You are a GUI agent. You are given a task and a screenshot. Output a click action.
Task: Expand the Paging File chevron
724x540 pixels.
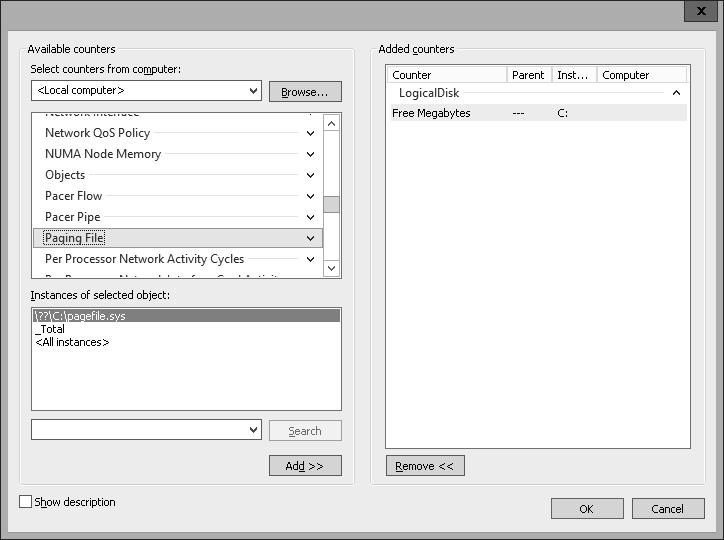point(311,238)
